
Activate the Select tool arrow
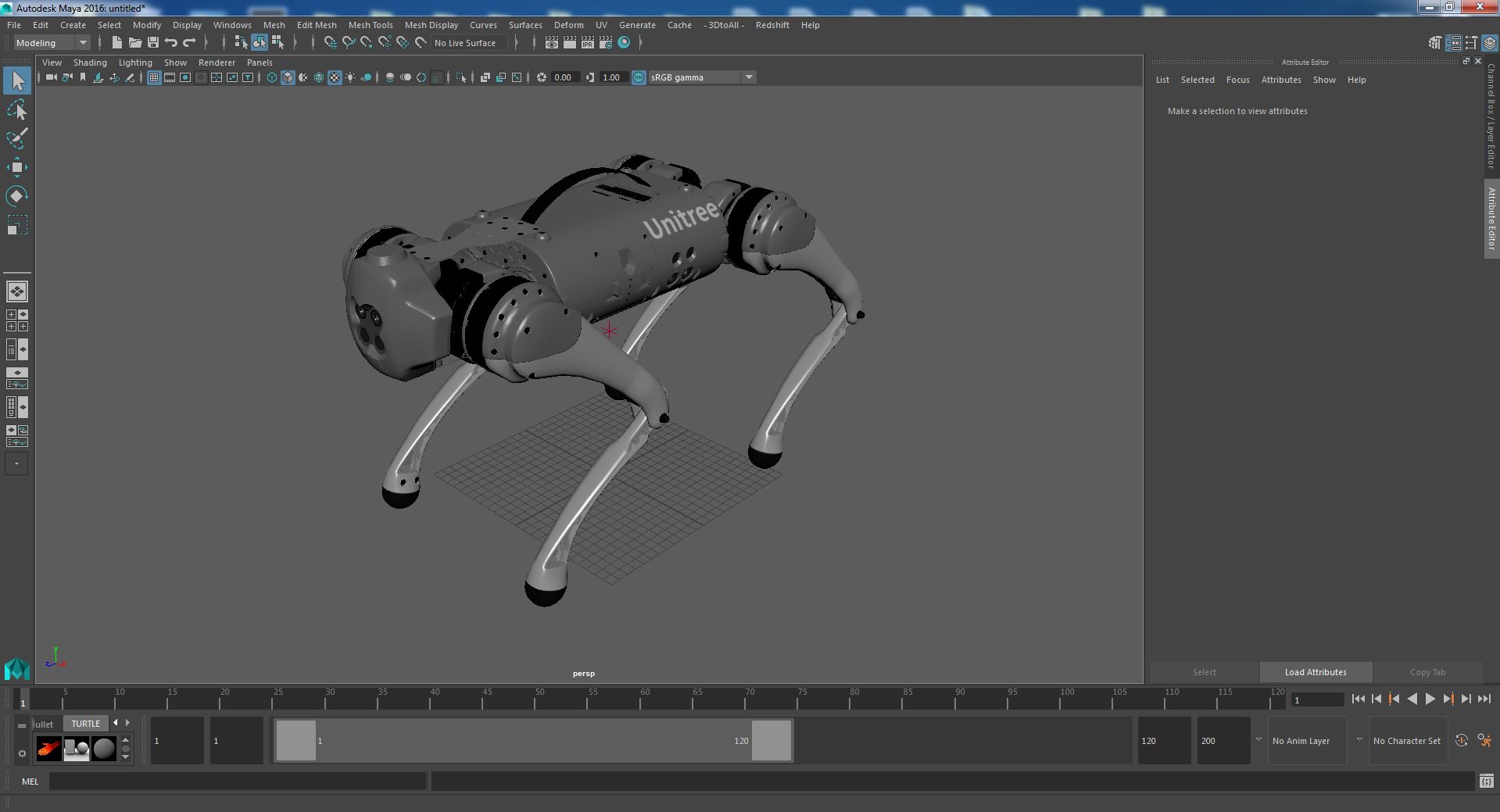click(x=17, y=80)
